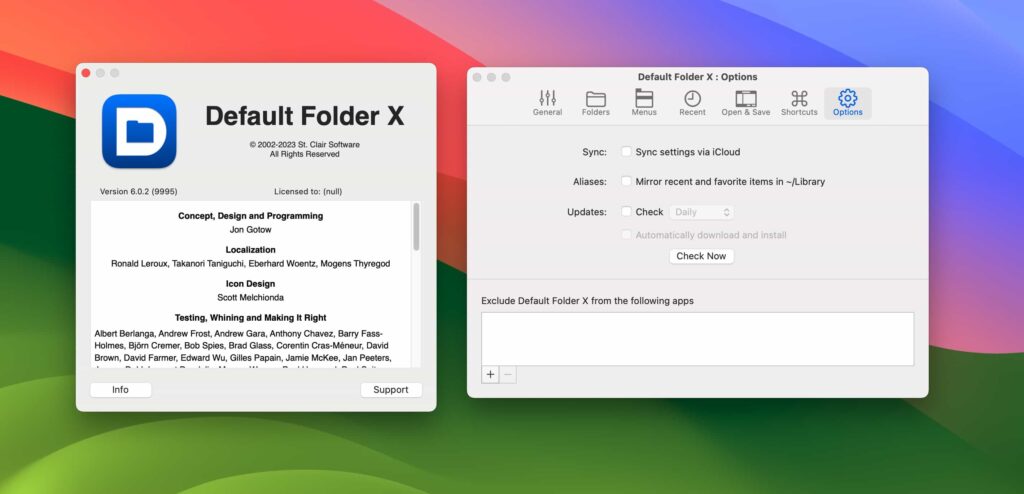The image size is (1024, 494).
Task: Open the Recent clock tab icon
Action: coord(692,103)
